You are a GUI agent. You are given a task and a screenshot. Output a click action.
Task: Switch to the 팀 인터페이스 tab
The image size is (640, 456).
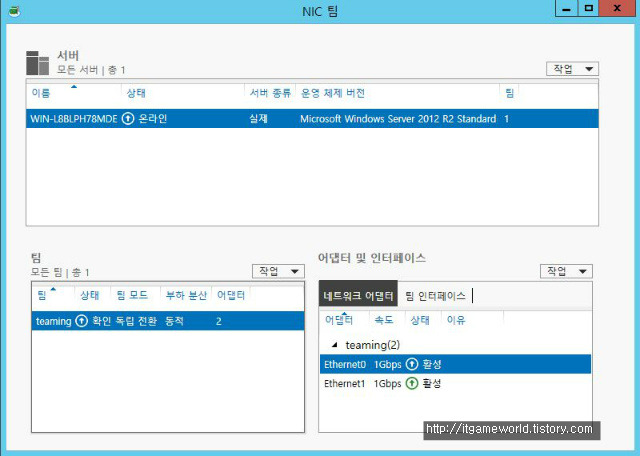click(435, 296)
